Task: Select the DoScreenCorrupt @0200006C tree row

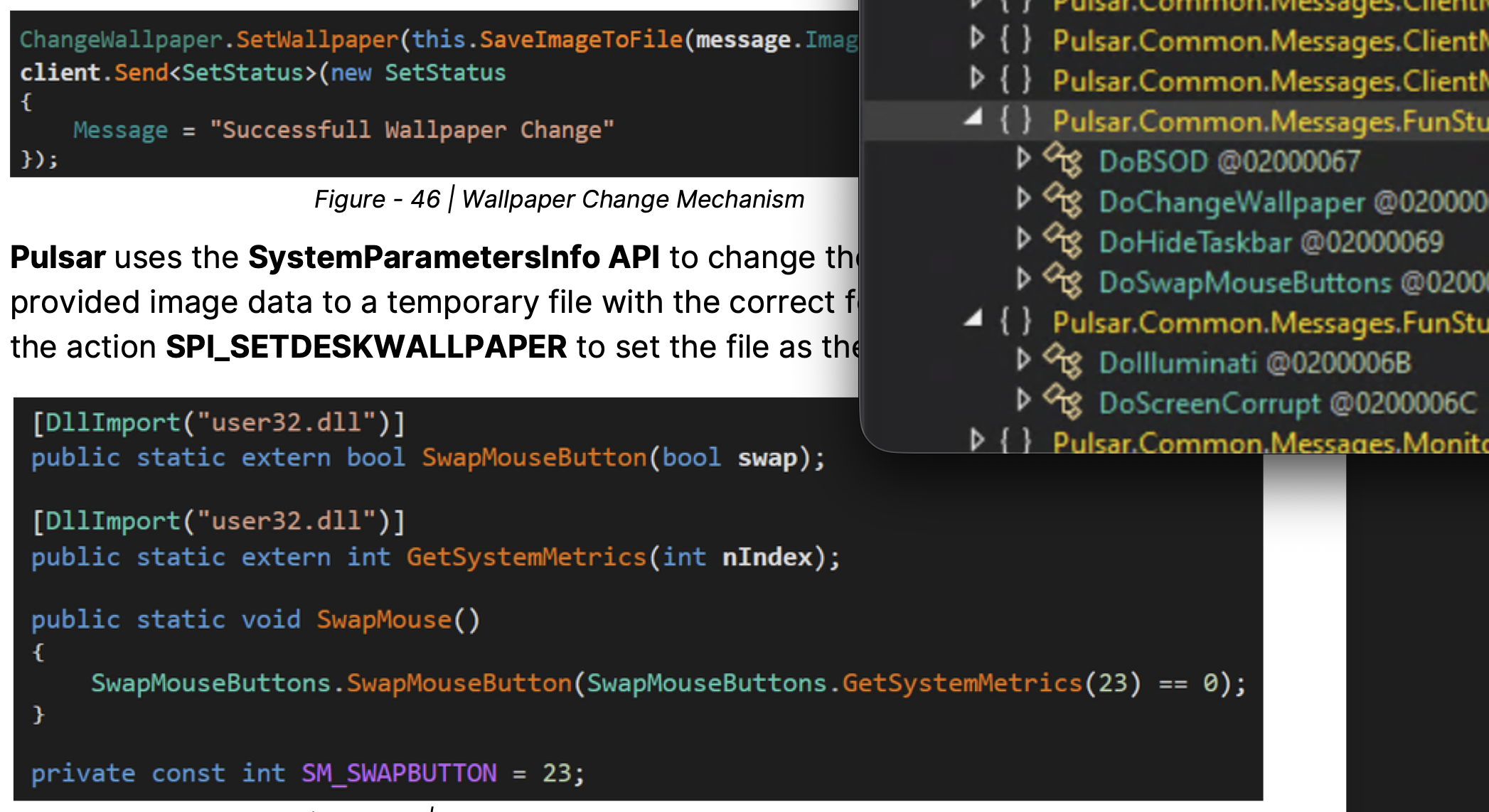Action: click(1288, 403)
